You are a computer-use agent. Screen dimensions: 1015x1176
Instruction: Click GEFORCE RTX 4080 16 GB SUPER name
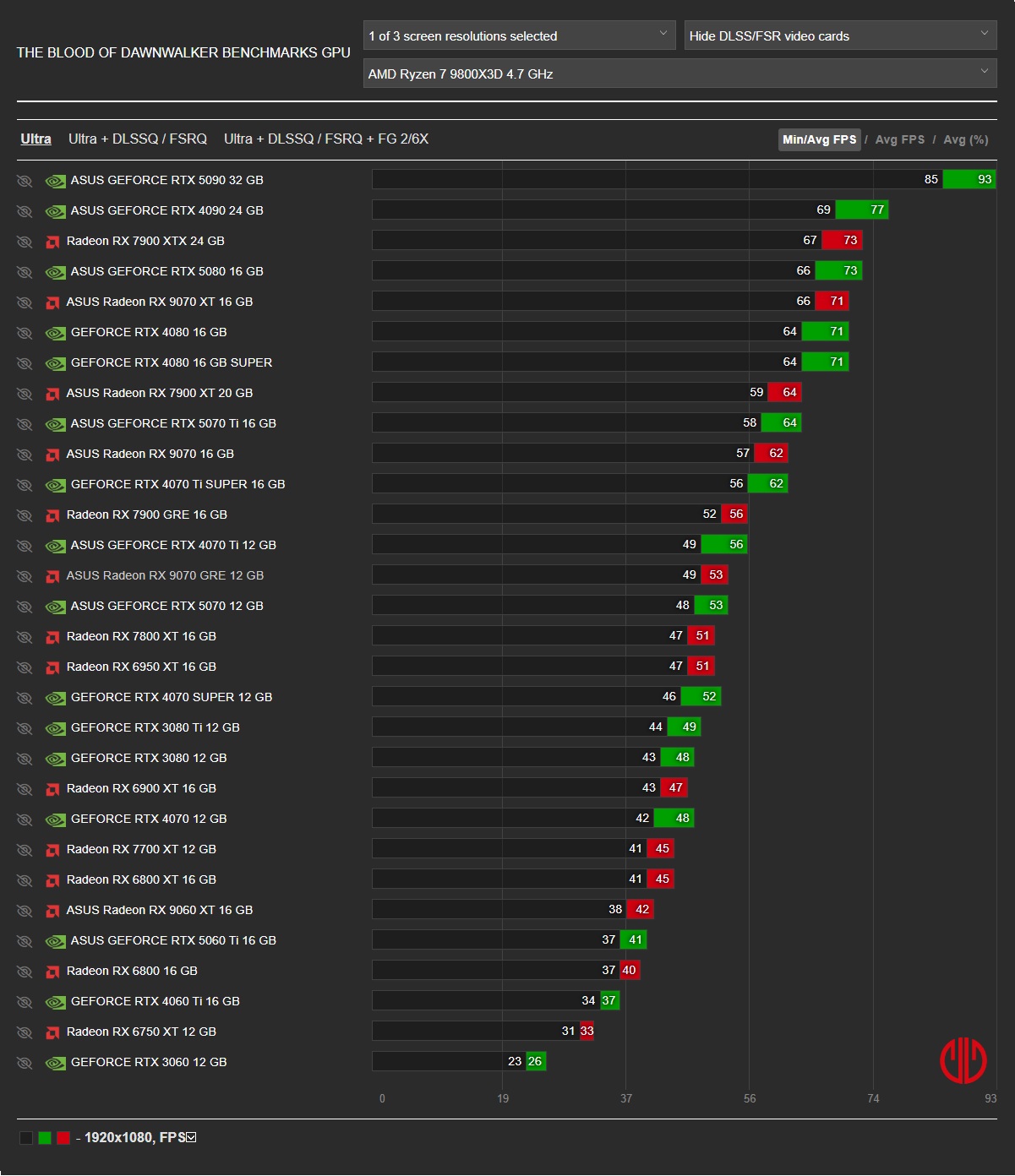click(x=172, y=362)
